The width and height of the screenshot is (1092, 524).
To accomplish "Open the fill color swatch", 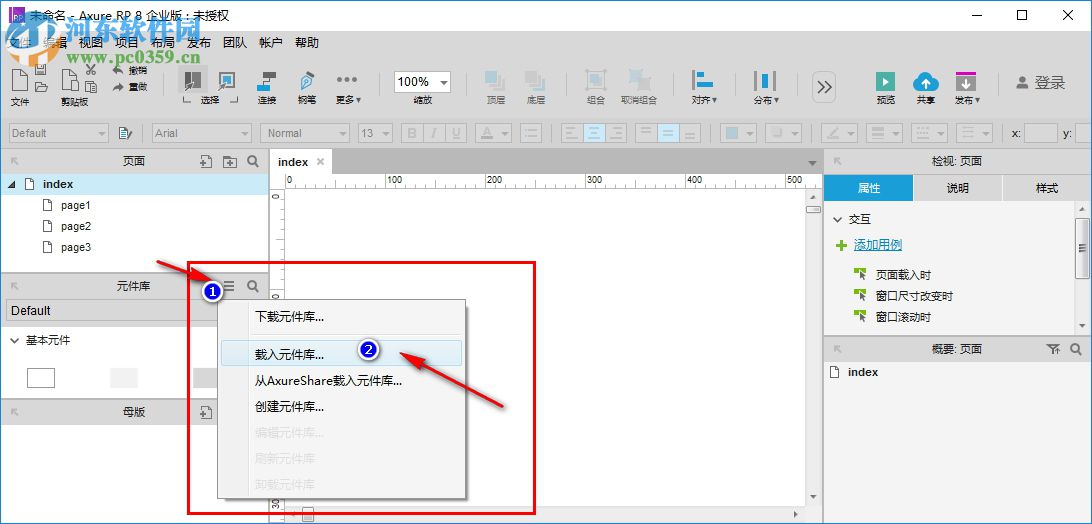I will (738, 133).
